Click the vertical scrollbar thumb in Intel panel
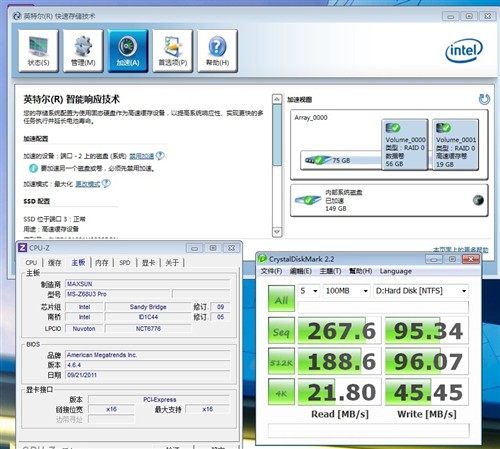 point(277,135)
